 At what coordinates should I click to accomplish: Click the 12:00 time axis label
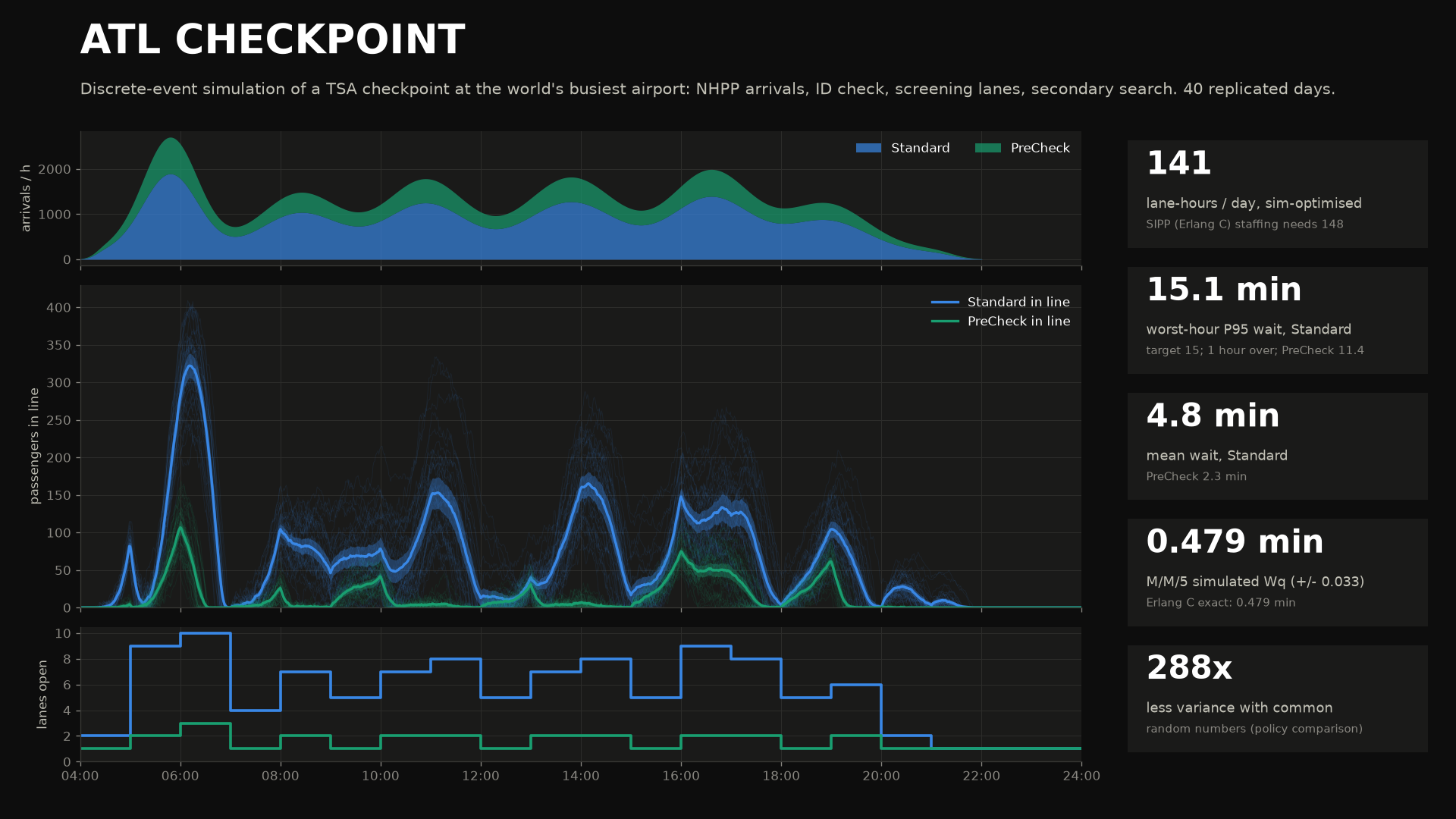(481, 776)
